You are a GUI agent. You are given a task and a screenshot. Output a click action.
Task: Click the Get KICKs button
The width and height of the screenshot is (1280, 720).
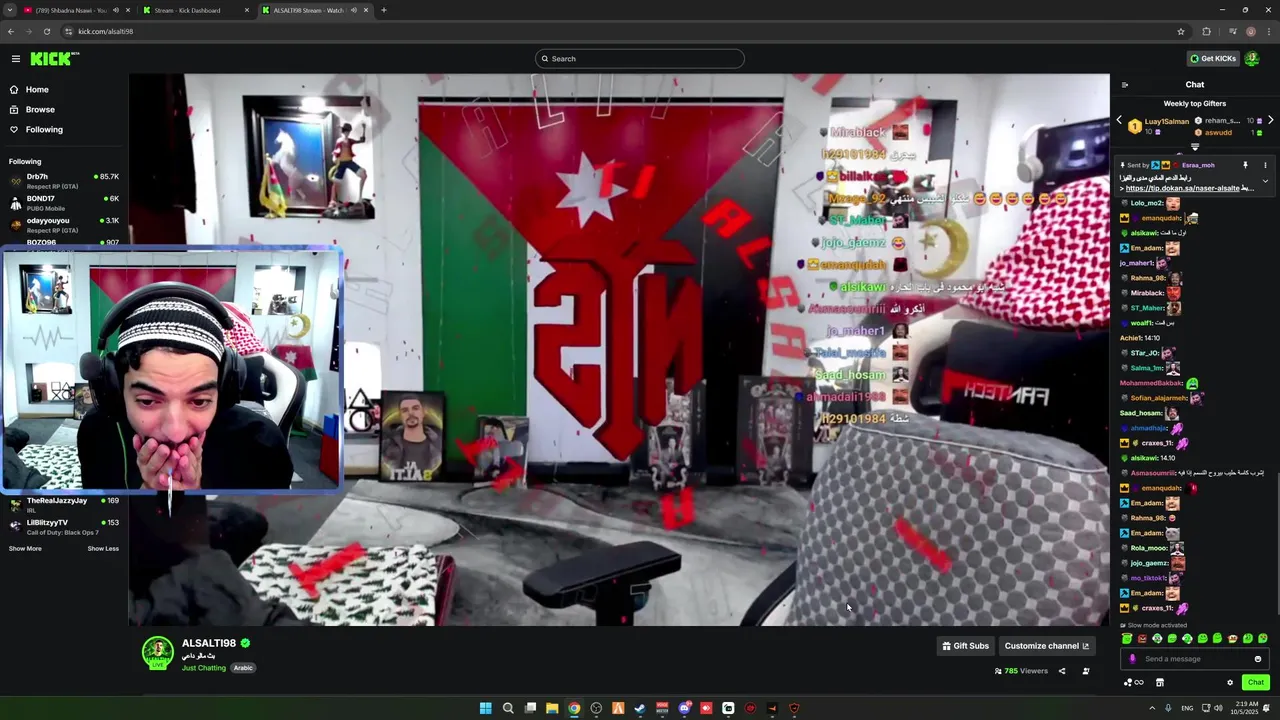point(1212,59)
